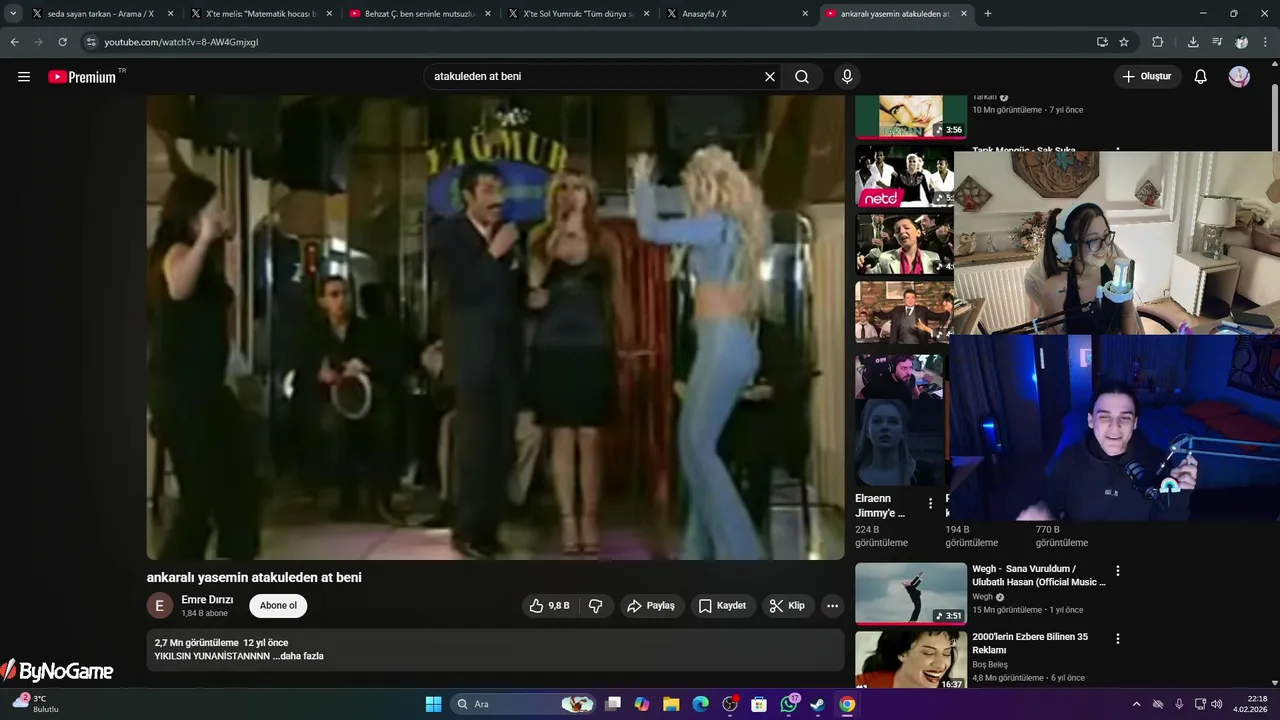Open Chrome tab search dropdown
Image resolution: width=1280 pixels, height=720 pixels.
[x=13, y=14]
